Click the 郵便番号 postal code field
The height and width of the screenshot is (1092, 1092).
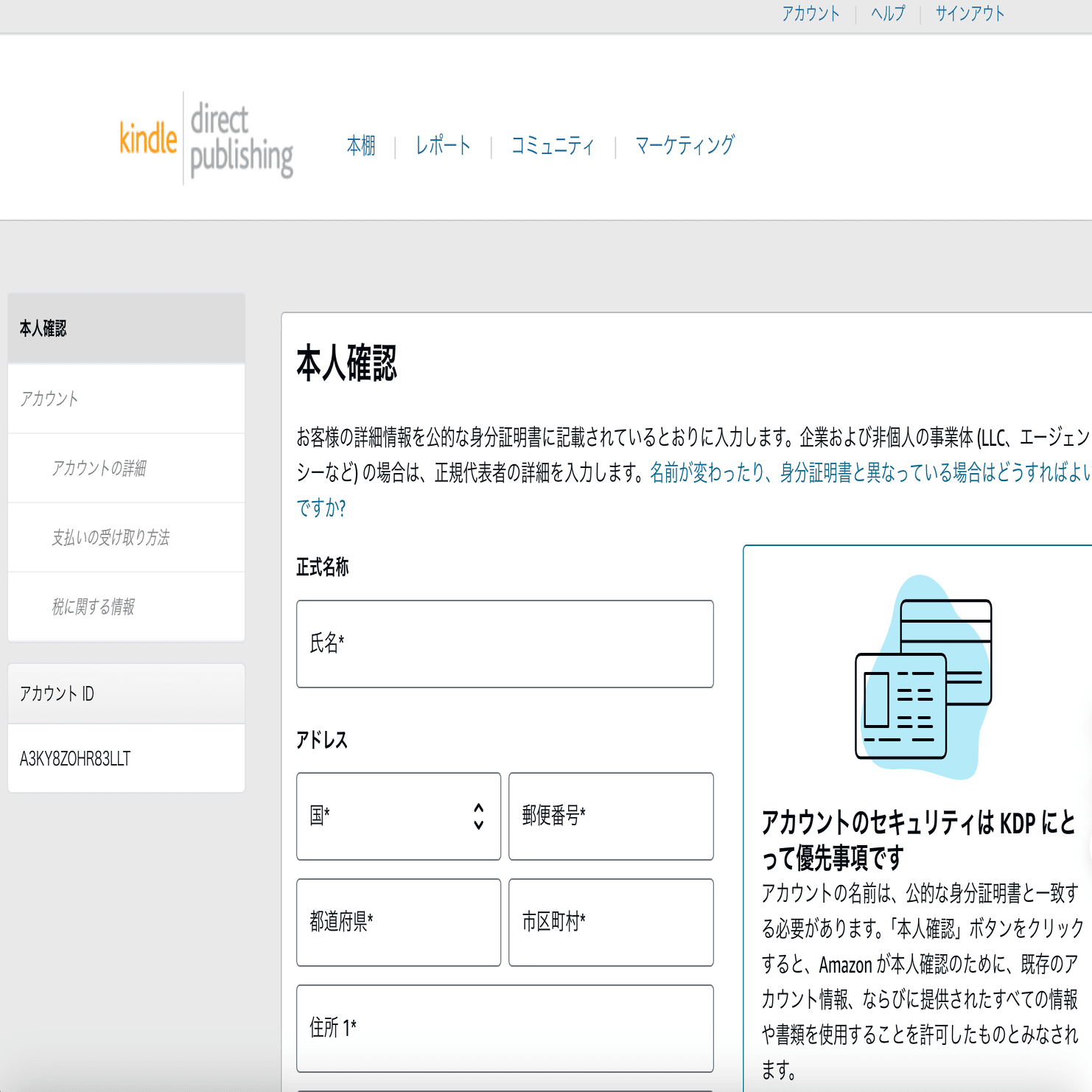click(610, 816)
